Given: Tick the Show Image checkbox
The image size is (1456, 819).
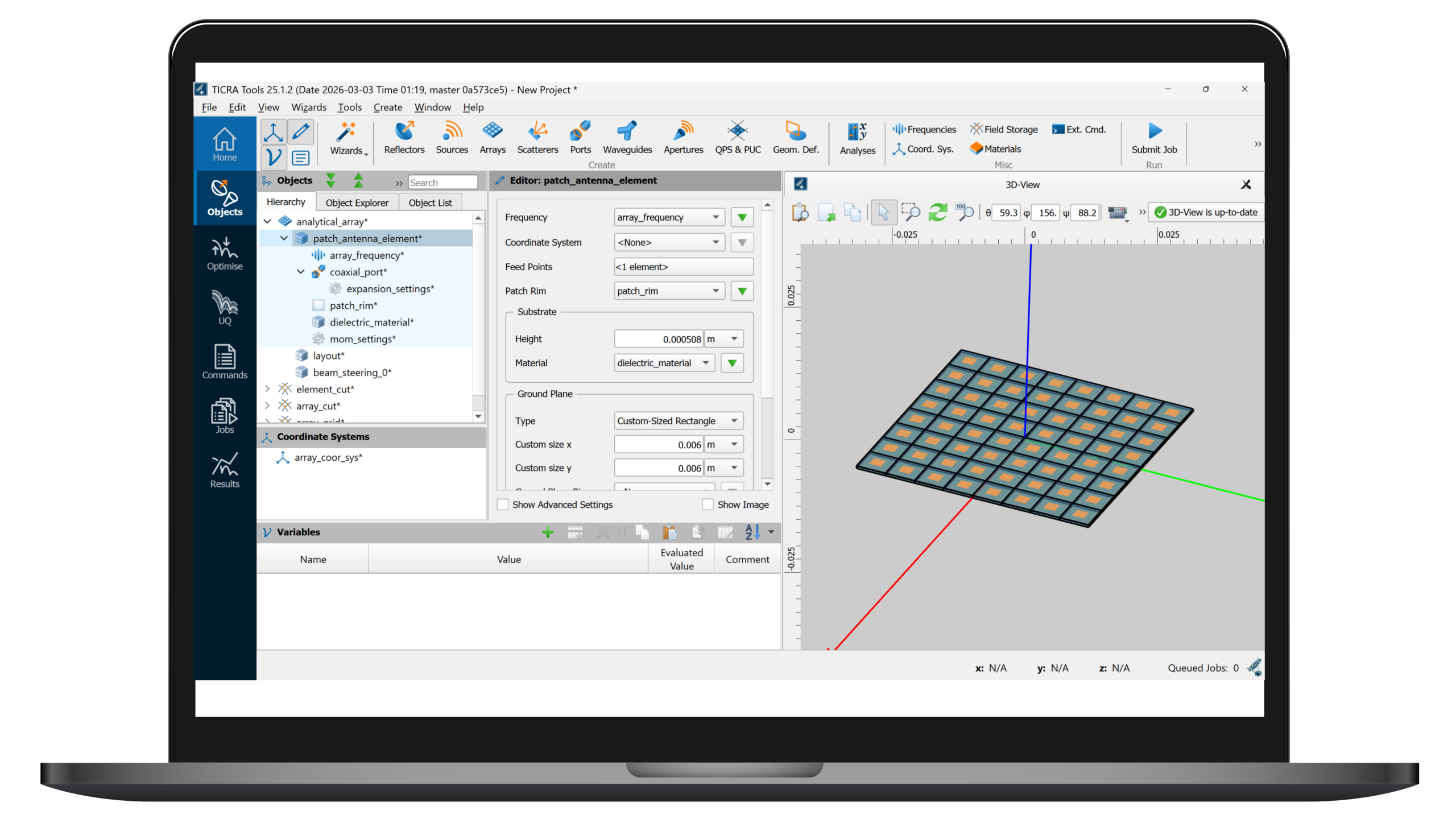Looking at the screenshot, I should click(708, 504).
